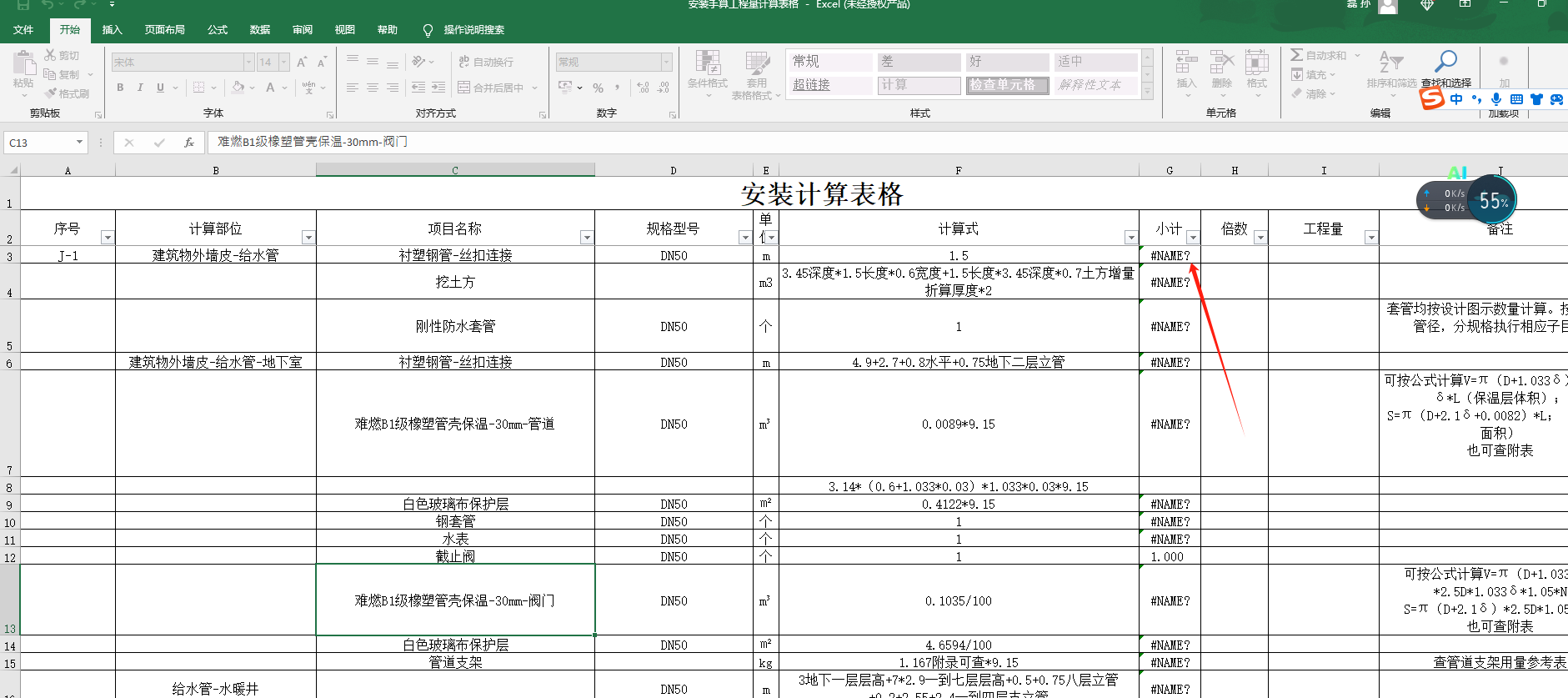Click the formula bar text field

click(888, 143)
